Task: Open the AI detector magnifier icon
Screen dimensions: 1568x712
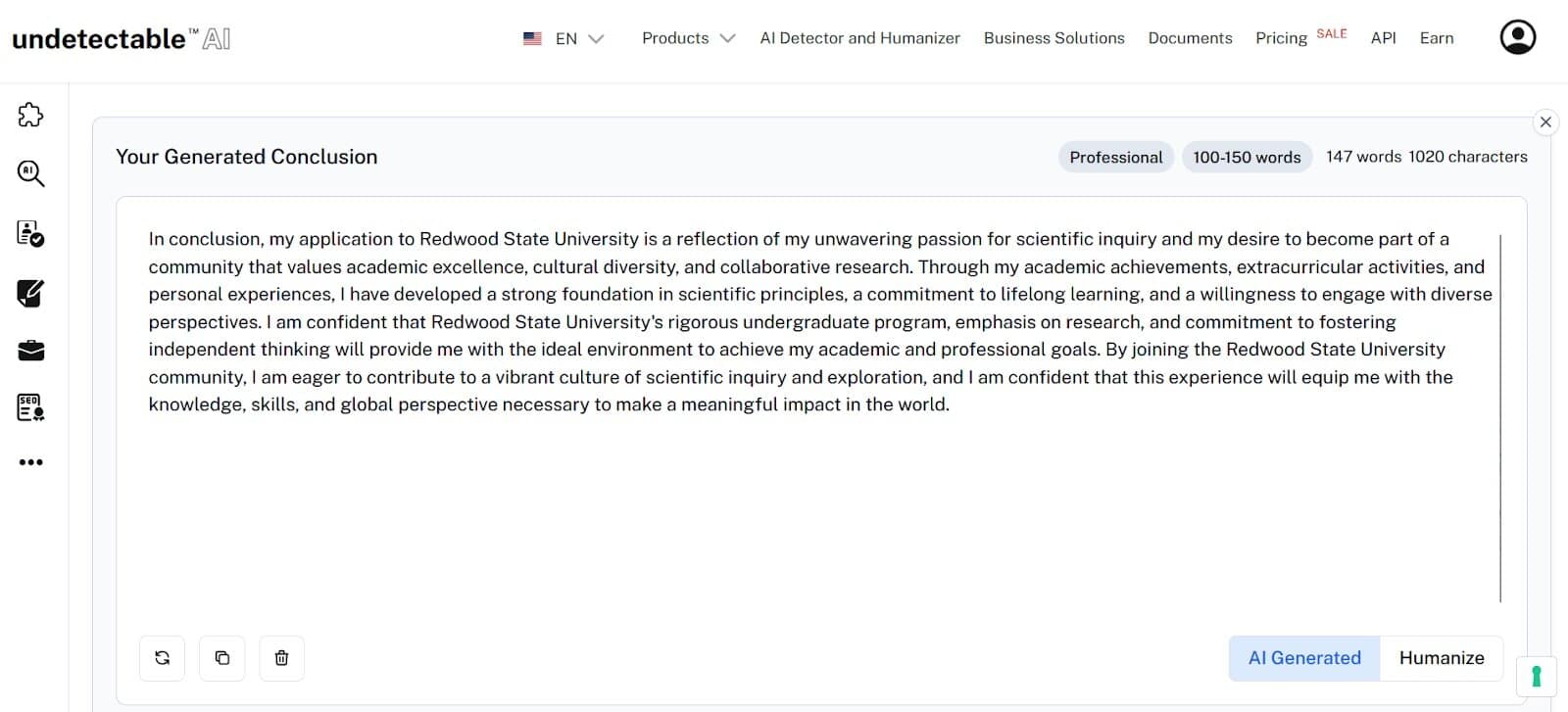Action: 30,174
